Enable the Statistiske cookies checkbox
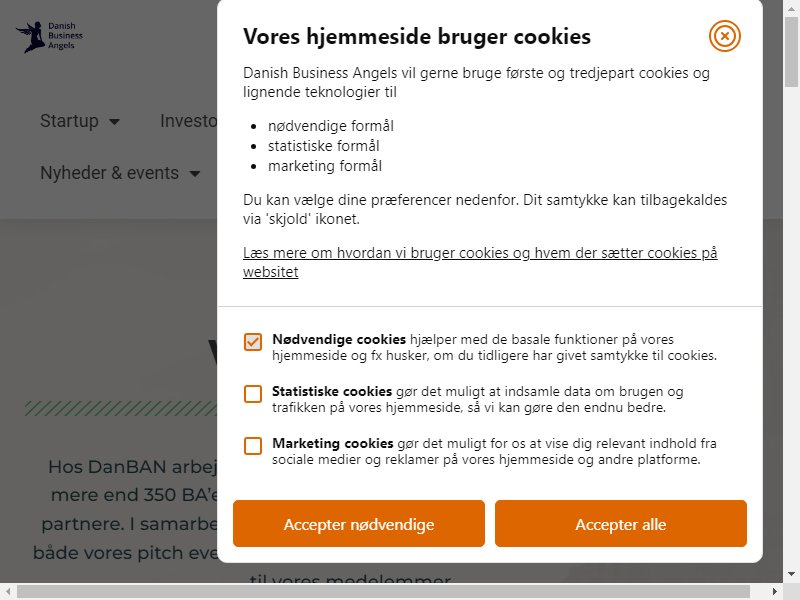800x600 pixels. [x=253, y=393]
